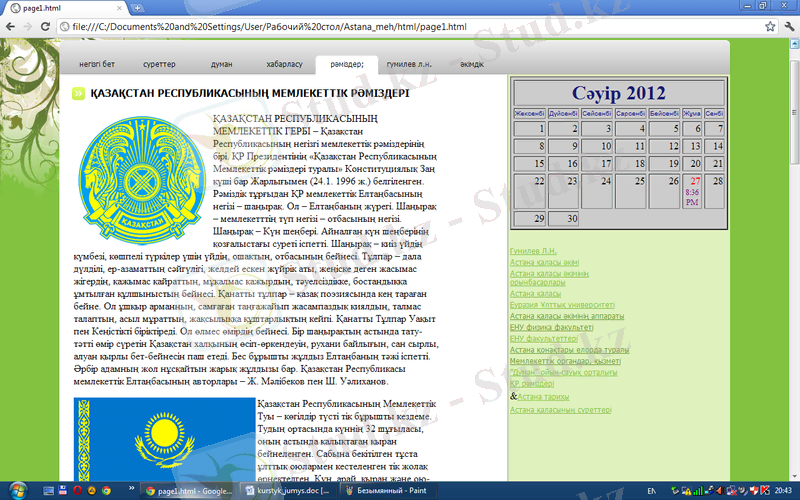The height and width of the screenshot is (500, 800).
Task: Click the Windows Start button
Action: (x=14, y=491)
